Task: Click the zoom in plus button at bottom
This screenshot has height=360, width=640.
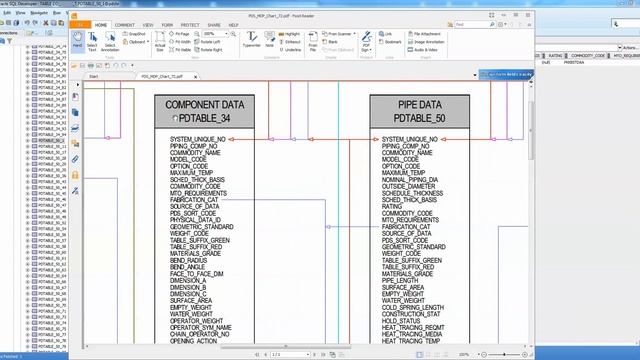Action: click(525, 355)
